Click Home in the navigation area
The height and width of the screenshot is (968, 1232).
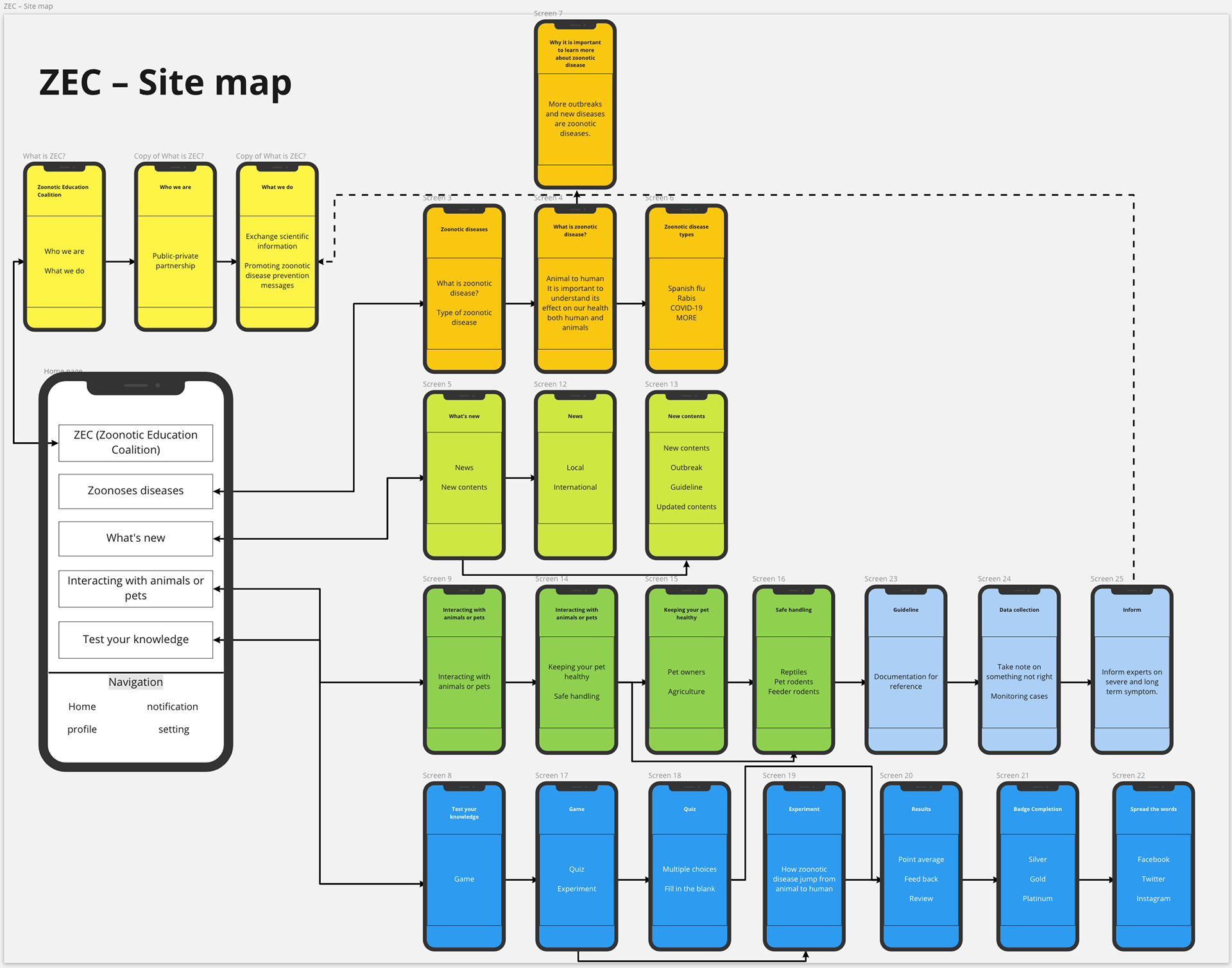click(82, 707)
